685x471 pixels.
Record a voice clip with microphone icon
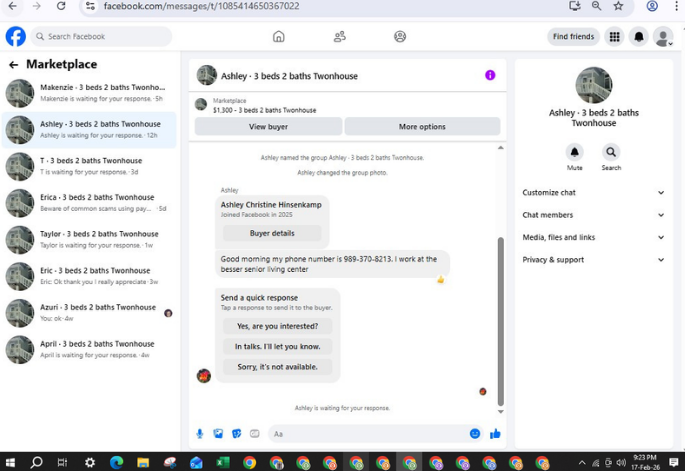pos(200,433)
